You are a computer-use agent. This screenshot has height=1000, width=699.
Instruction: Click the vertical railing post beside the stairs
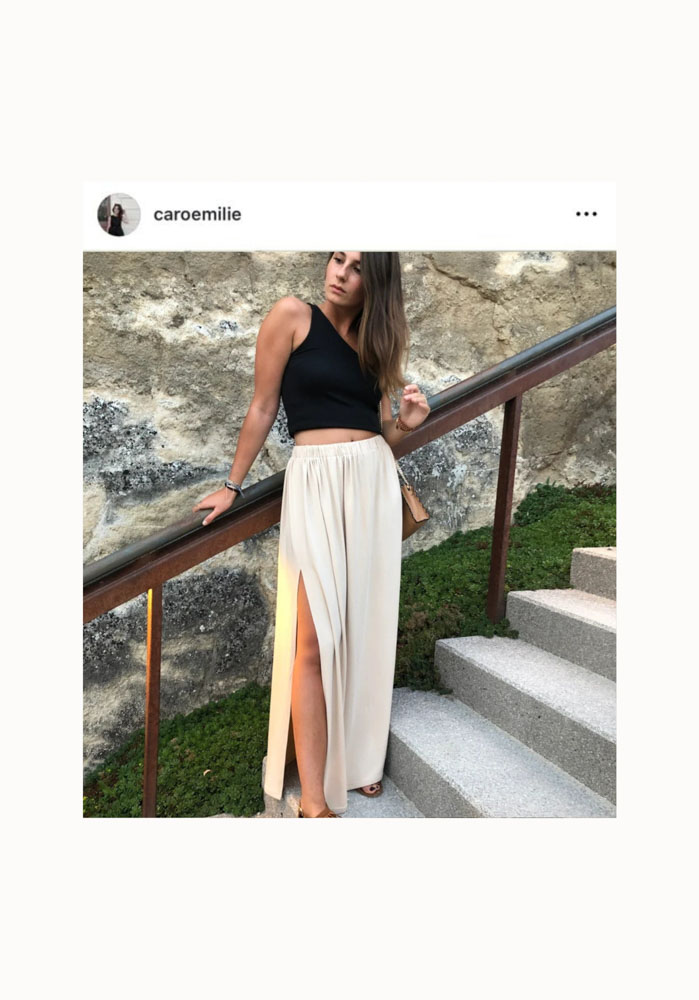504,508
